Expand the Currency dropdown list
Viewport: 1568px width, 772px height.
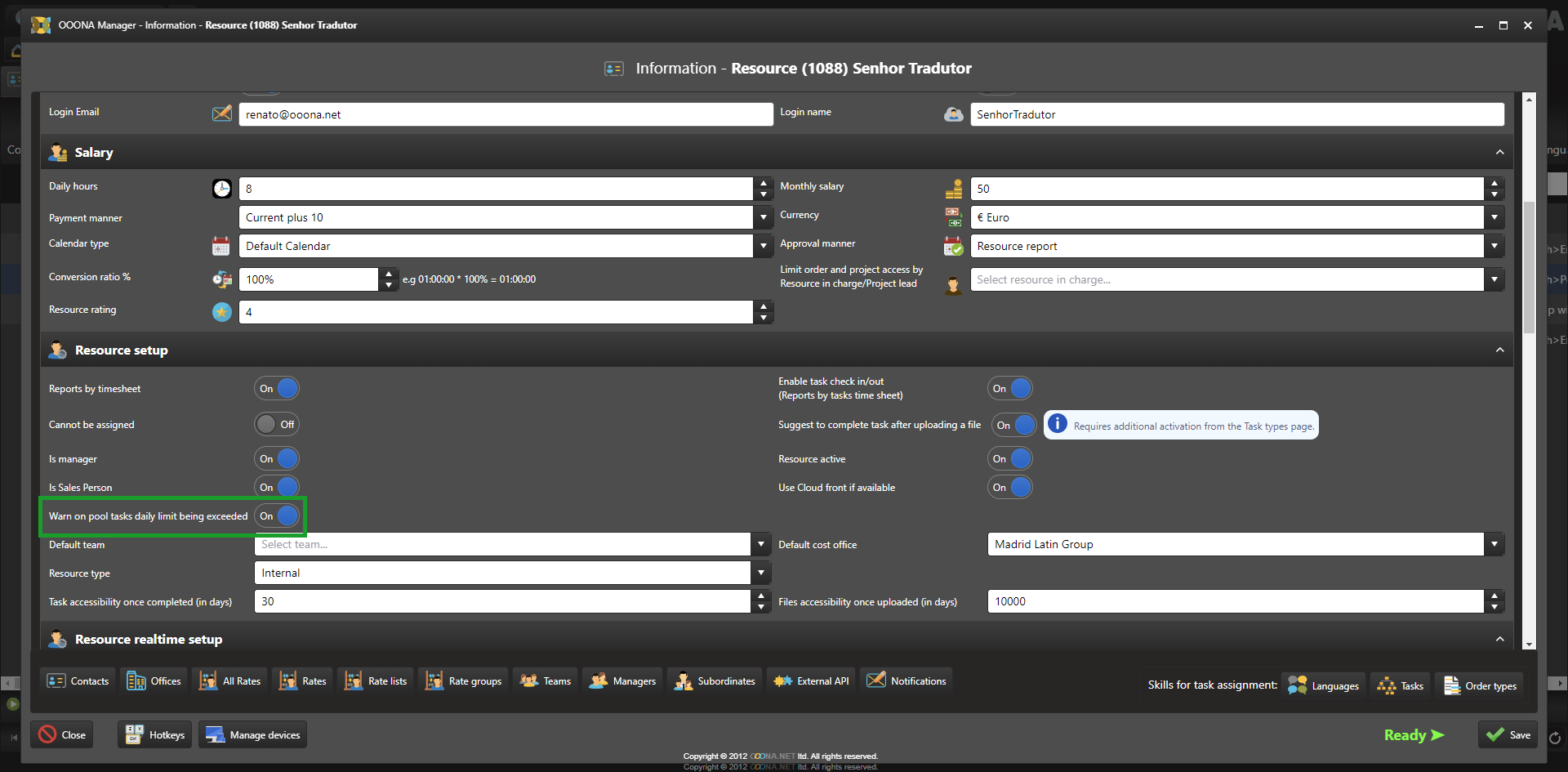click(1494, 217)
